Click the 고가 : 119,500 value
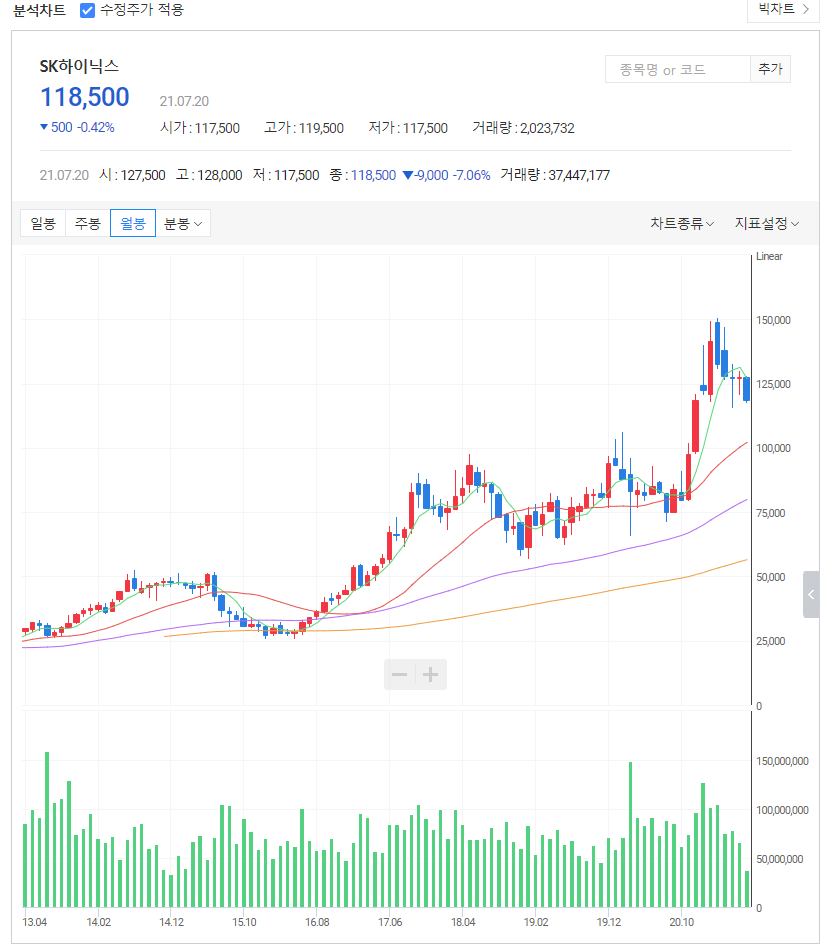The image size is (832, 948). click(304, 128)
